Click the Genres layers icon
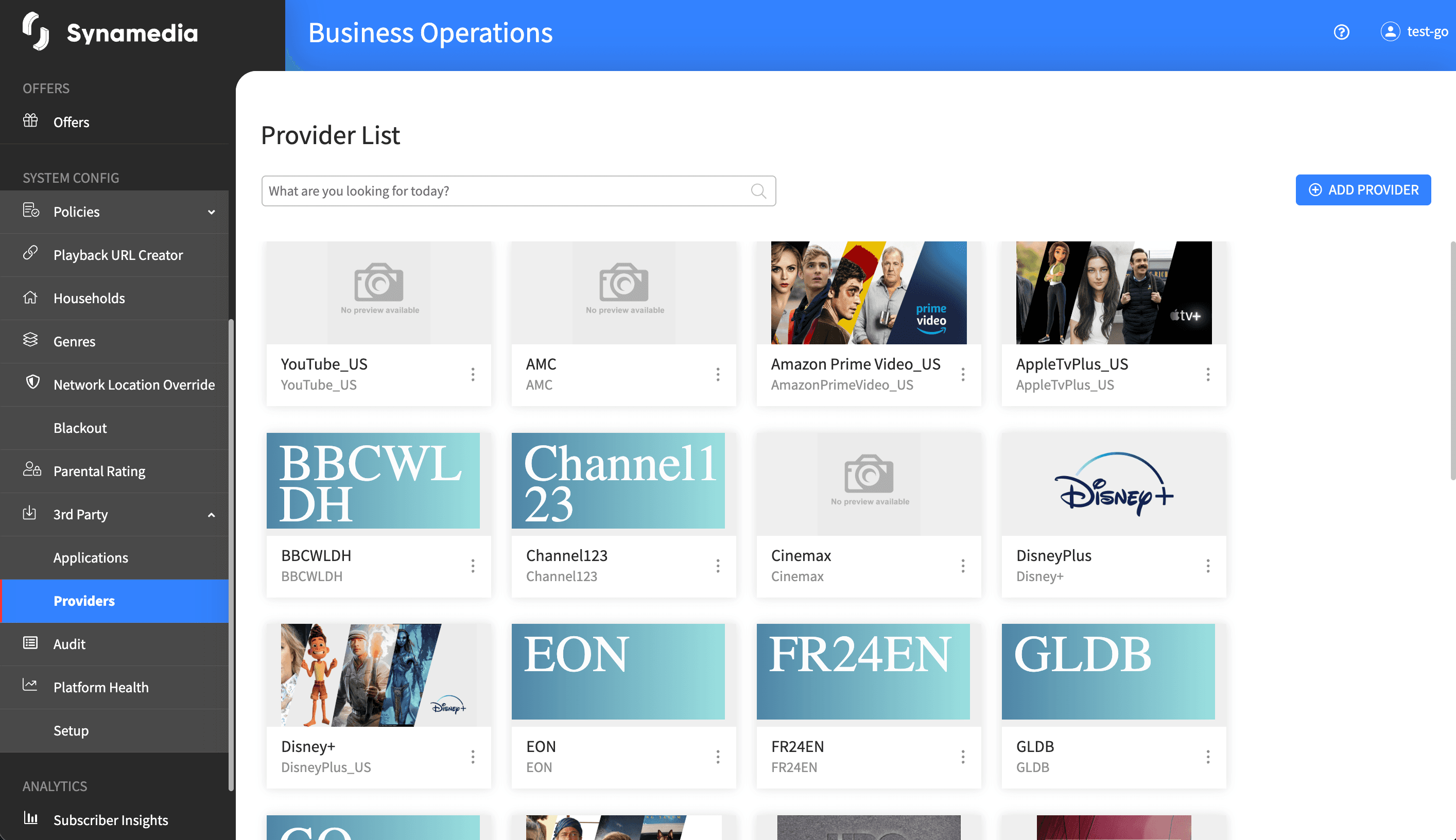 [30, 339]
